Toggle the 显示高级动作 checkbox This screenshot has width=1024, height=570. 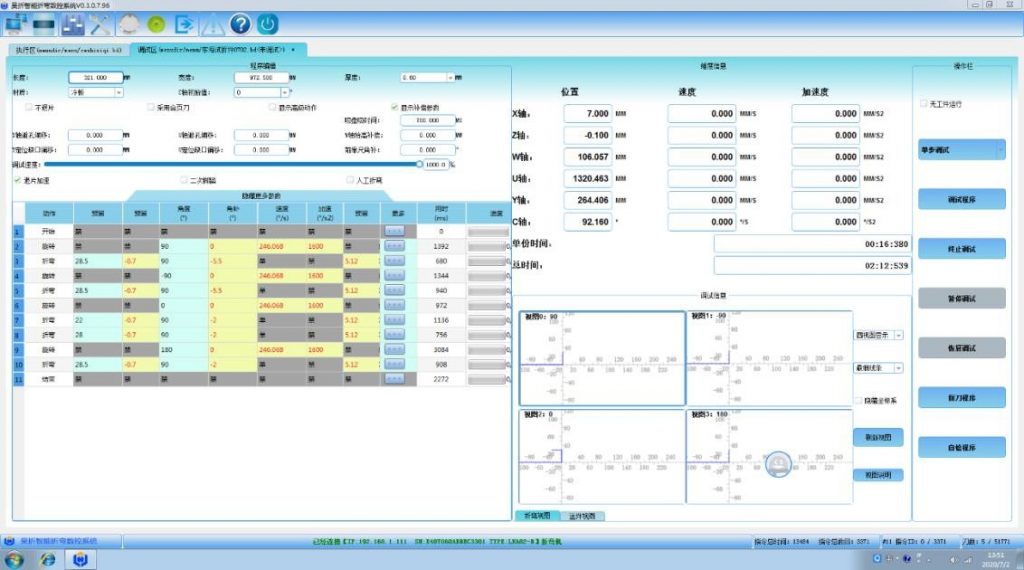click(x=272, y=107)
